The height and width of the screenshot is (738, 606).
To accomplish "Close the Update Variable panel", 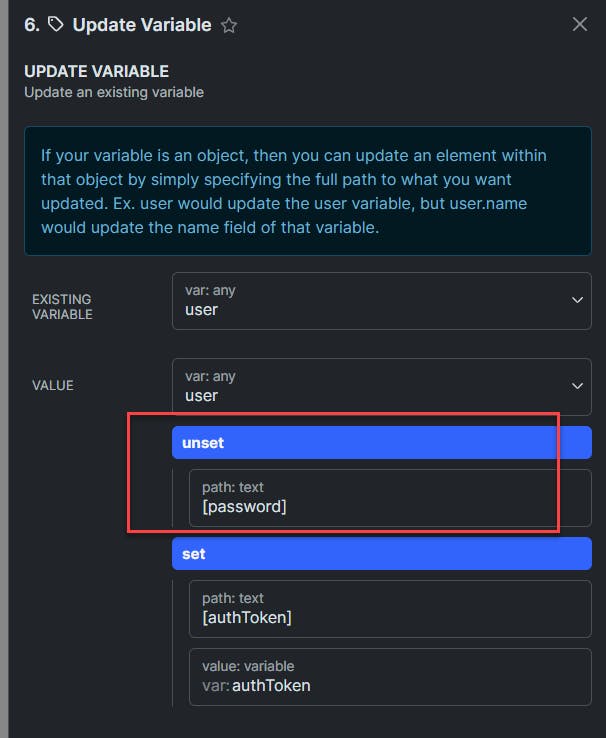I will coord(580,25).
